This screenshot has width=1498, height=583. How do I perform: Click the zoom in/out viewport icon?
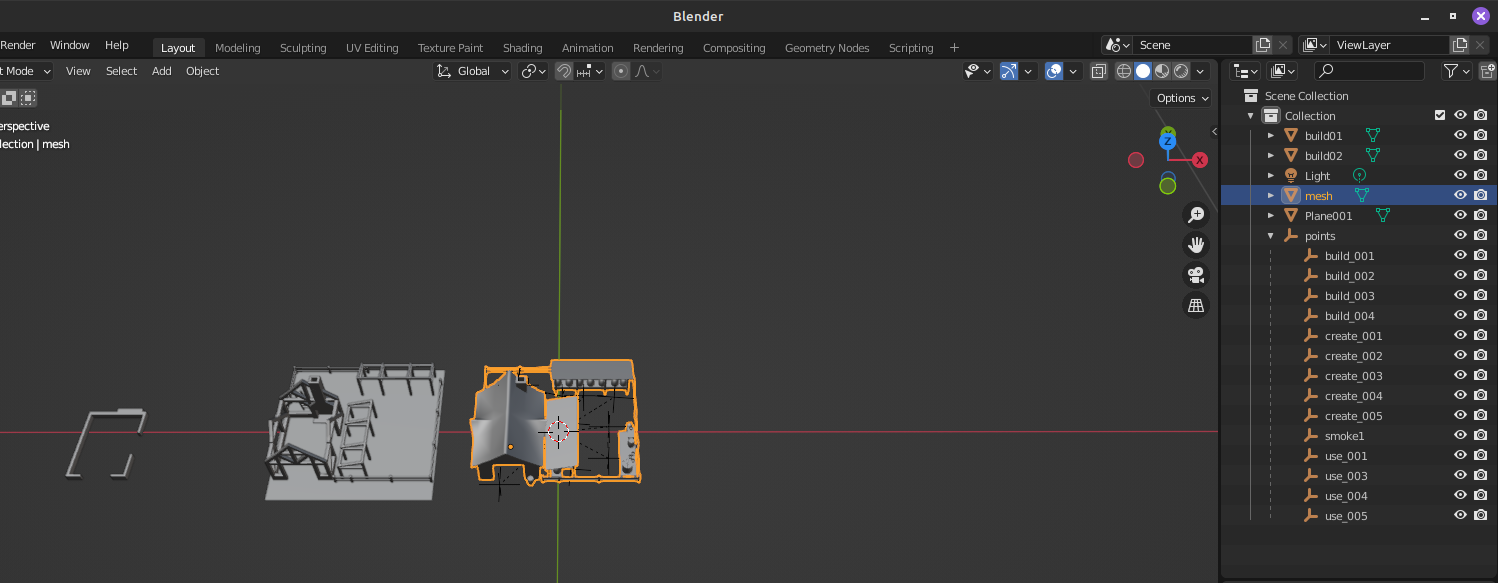coord(1195,214)
